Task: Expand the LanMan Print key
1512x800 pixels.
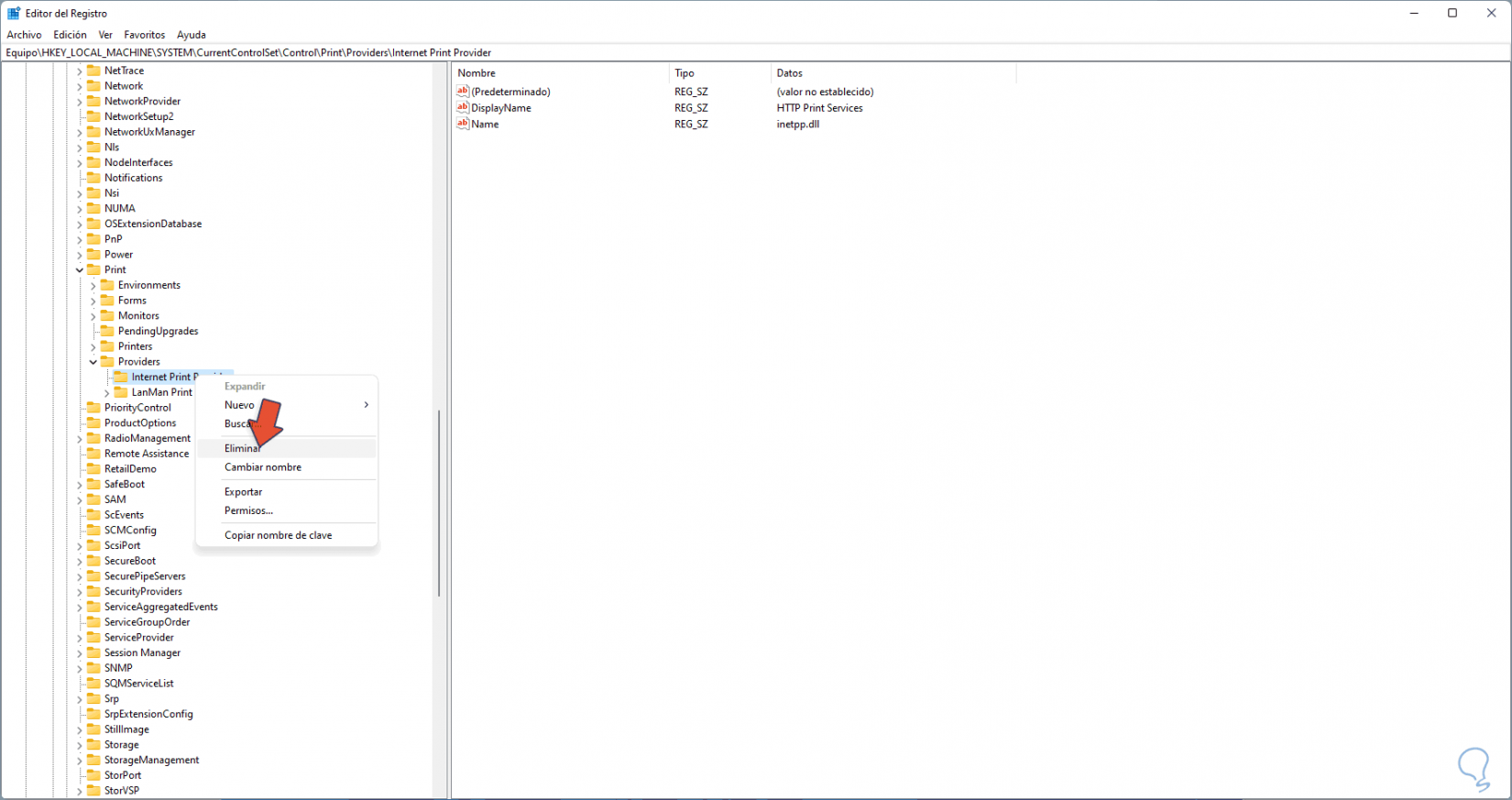Action: point(107,392)
